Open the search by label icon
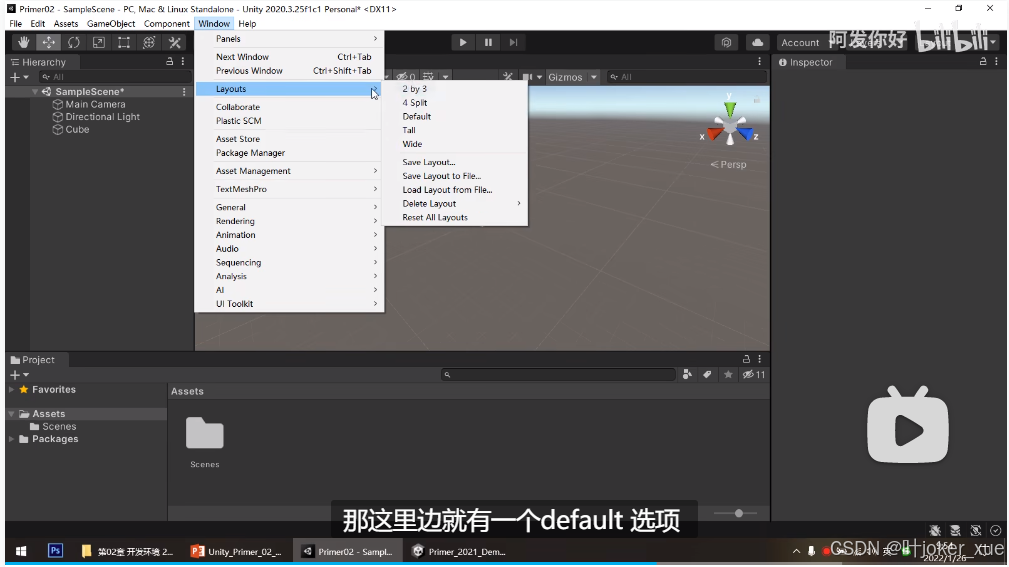 point(707,375)
